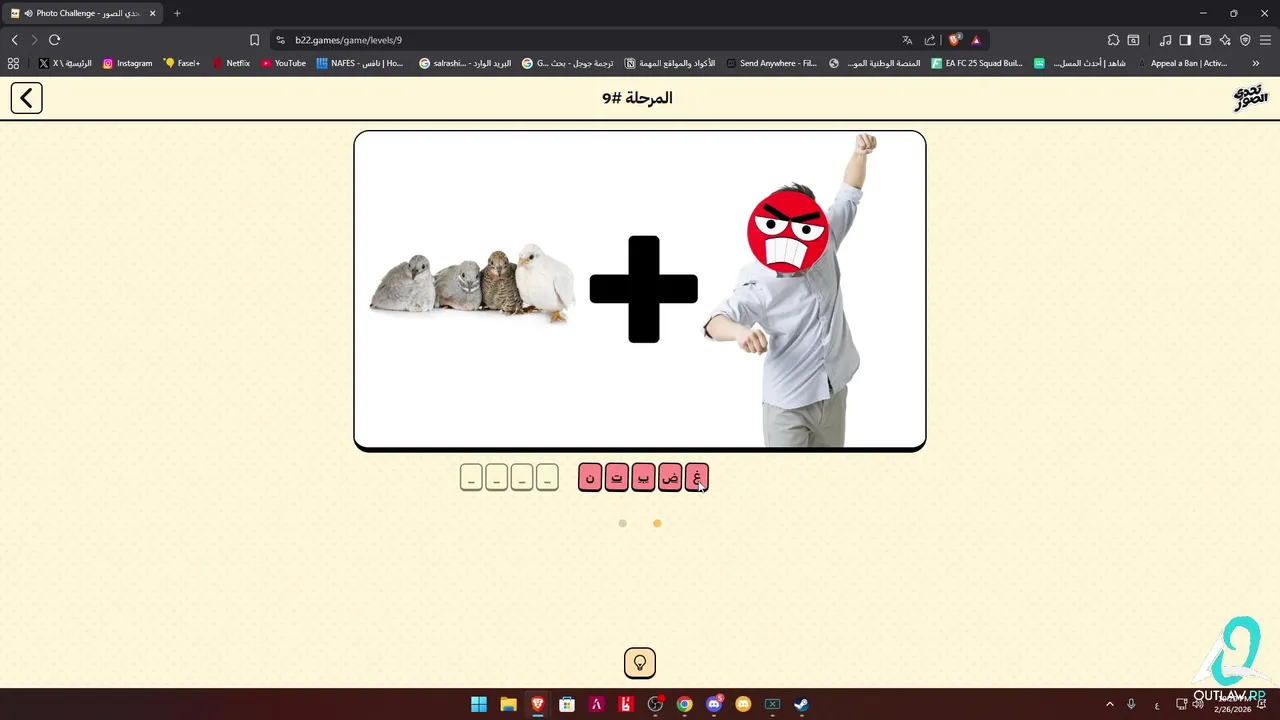The height and width of the screenshot is (720, 1280).
Task: Open the browser main menu
Action: click(1265, 40)
